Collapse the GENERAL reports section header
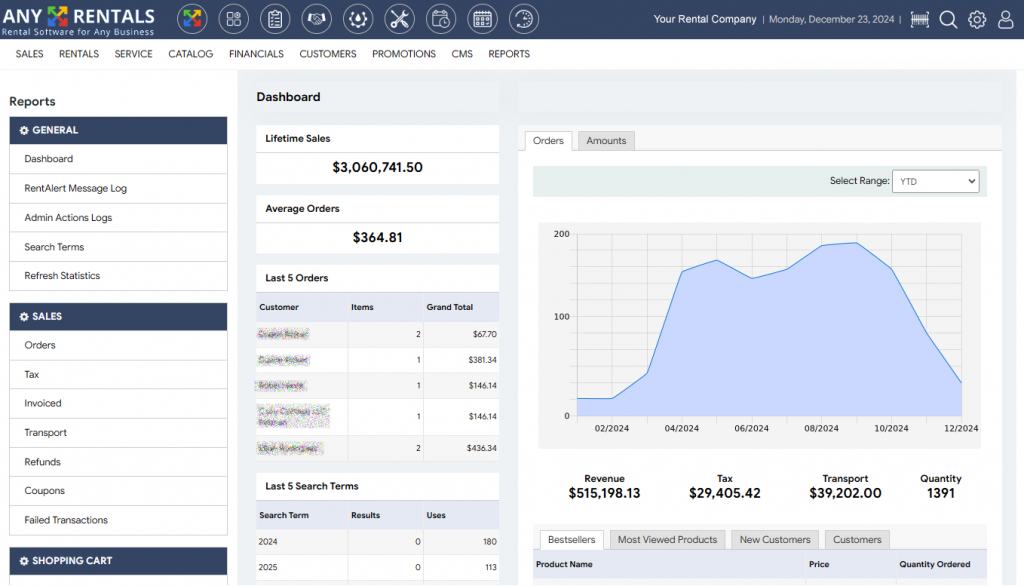 point(118,130)
